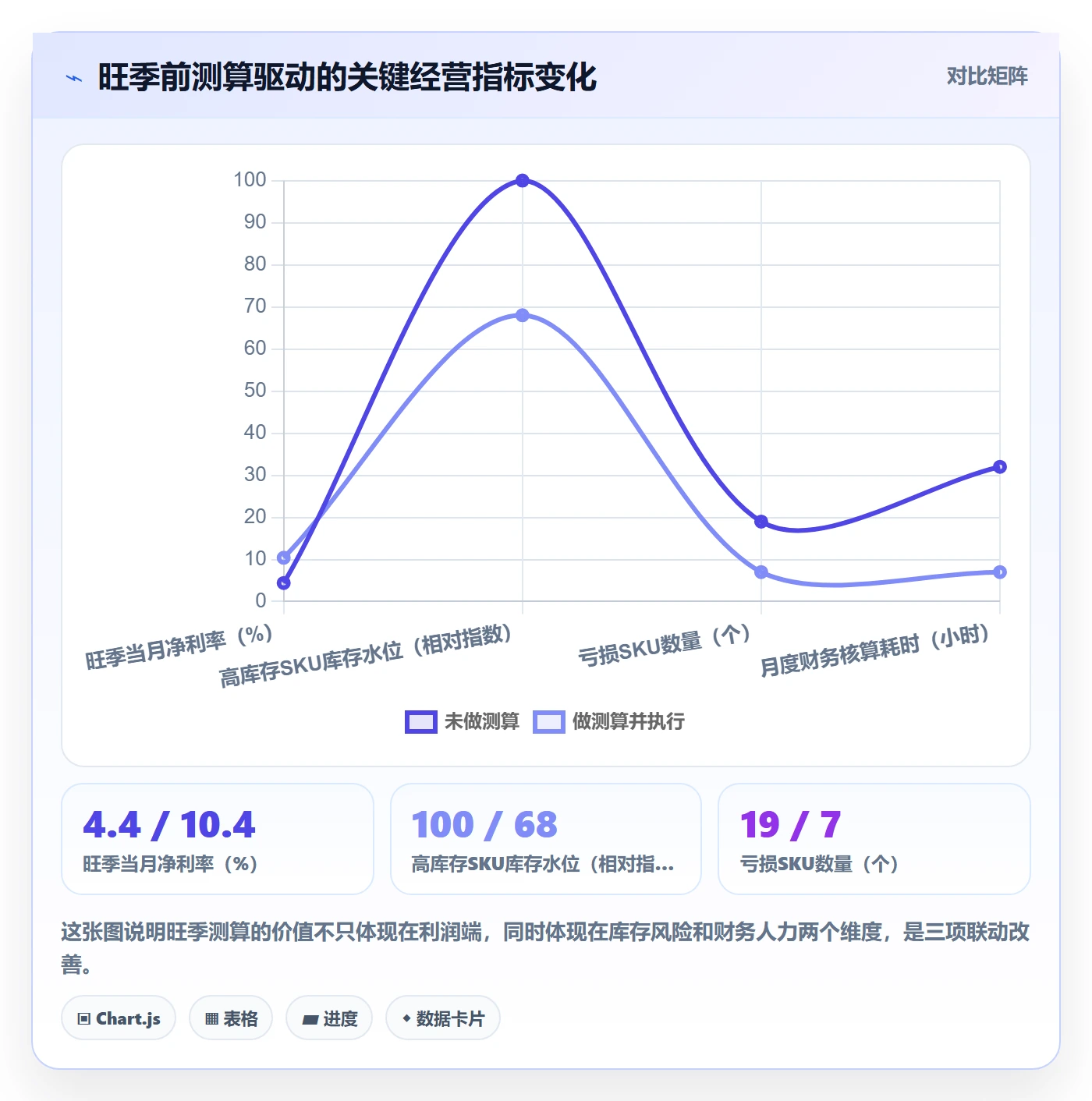
Task: Click the 对比矩阵 label in header
Action: point(987,76)
